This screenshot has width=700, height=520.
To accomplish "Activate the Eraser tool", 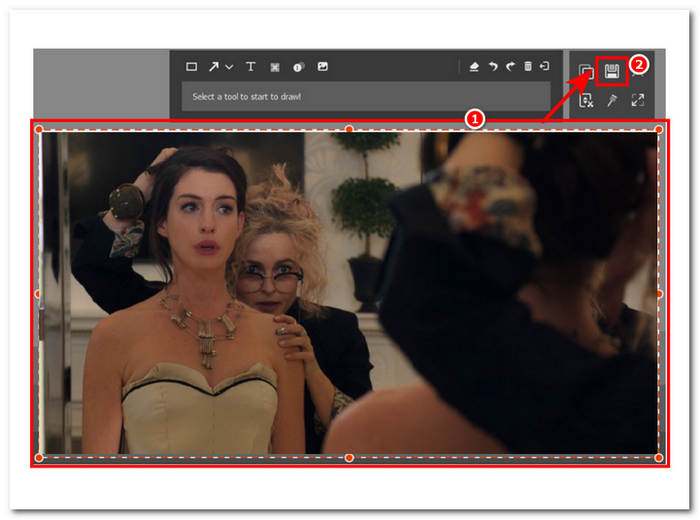I will [475, 67].
